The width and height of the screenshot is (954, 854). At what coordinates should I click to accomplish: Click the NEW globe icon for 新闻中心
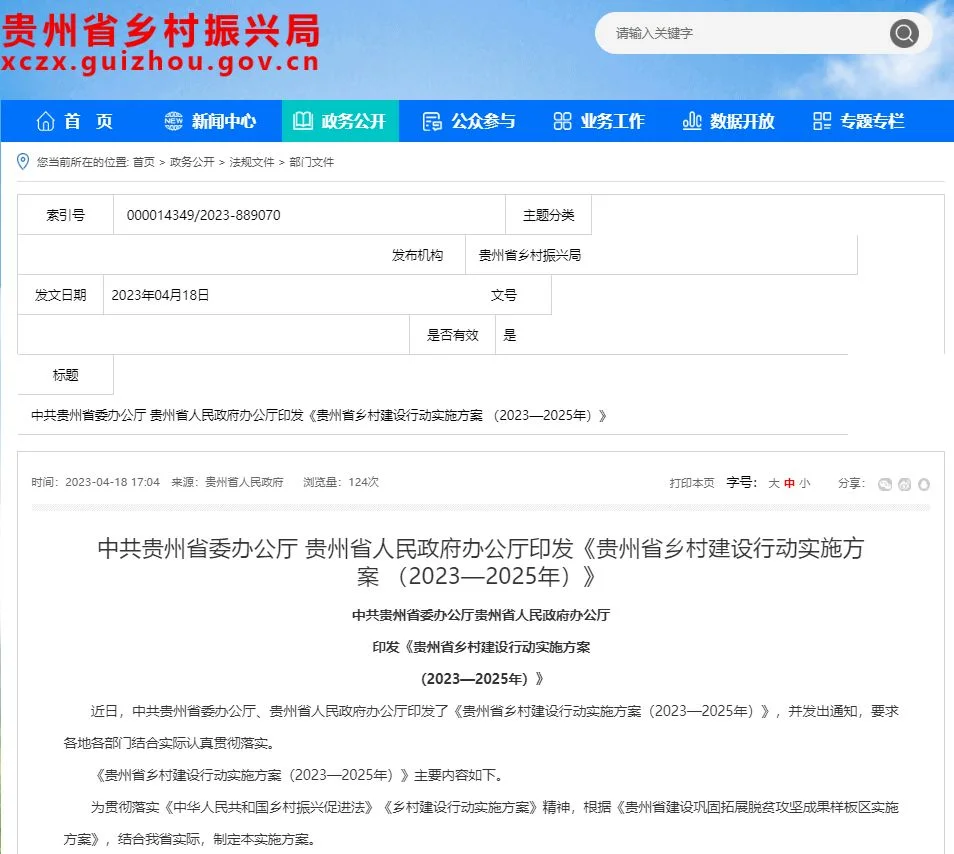click(175, 121)
